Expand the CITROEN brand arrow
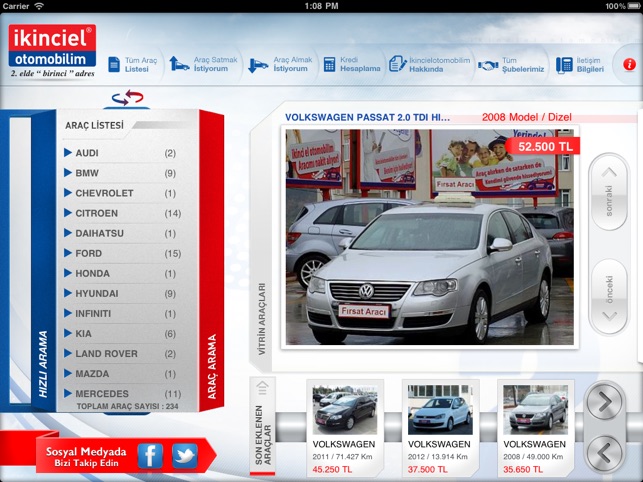This screenshot has width=643, height=482. (68, 213)
